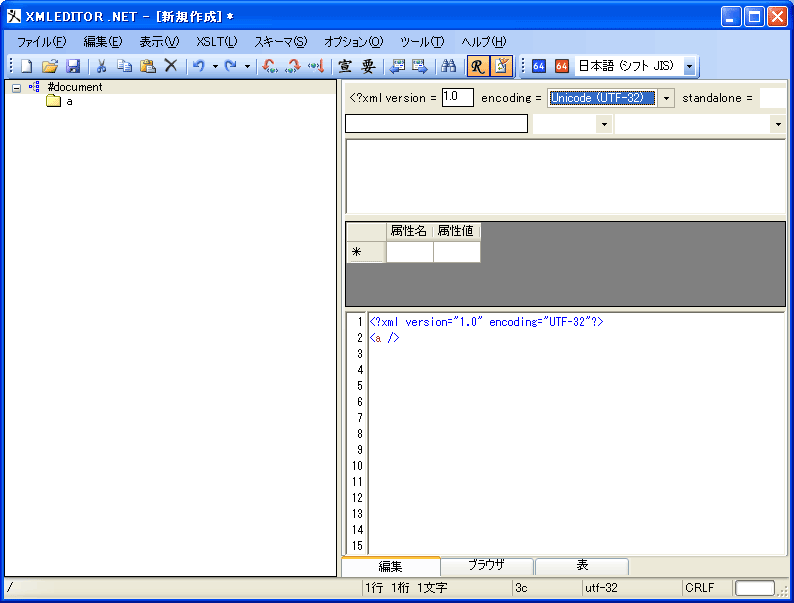
Task: Click the blue 64 Base64 icon
Action: tap(539, 66)
